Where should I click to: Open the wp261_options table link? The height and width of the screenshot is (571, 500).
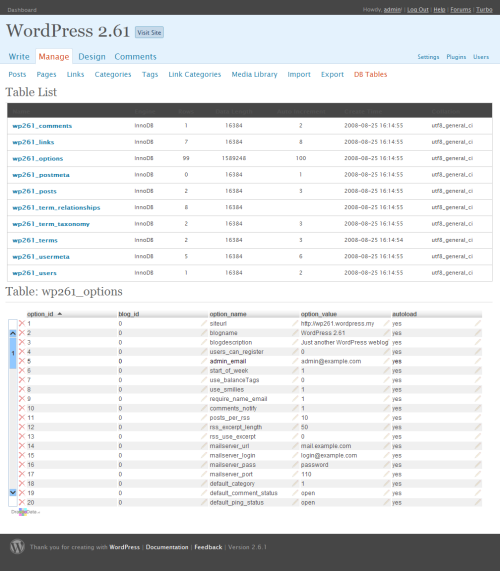pos(38,158)
